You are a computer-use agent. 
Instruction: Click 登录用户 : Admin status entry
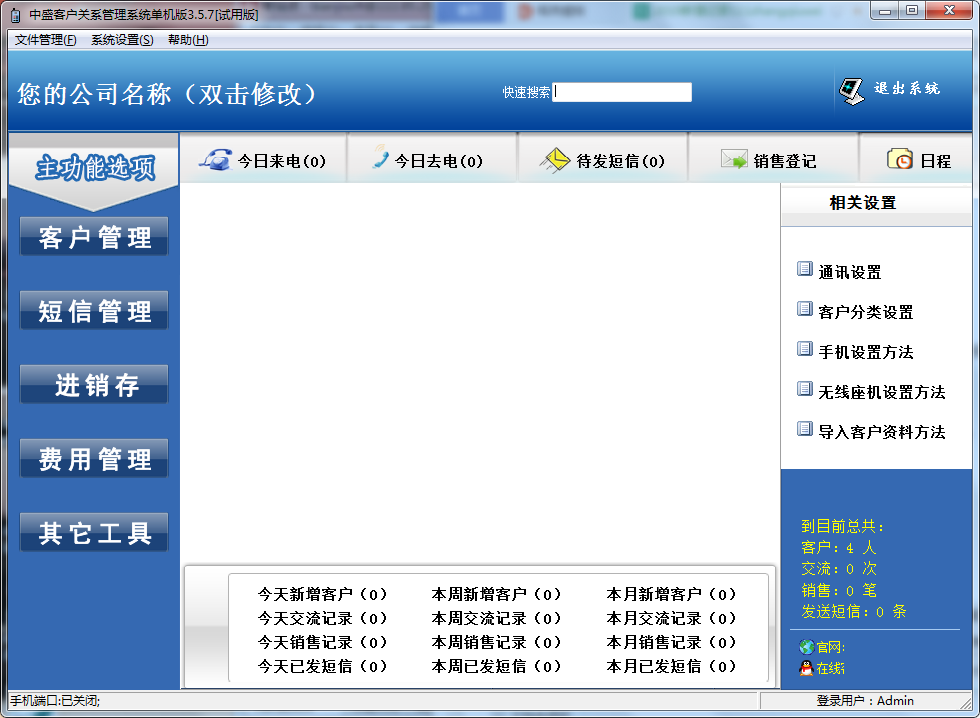(864, 701)
